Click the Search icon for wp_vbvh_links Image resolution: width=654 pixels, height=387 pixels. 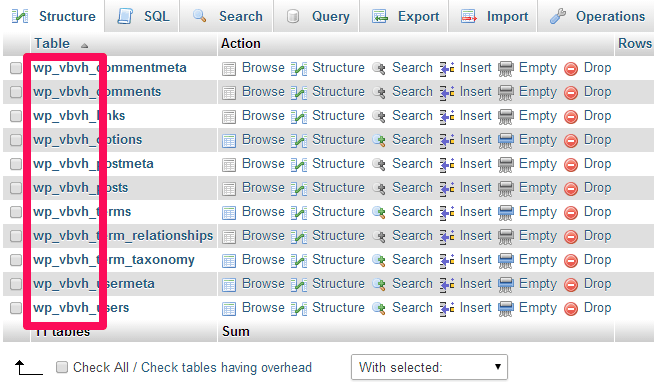(x=379, y=116)
